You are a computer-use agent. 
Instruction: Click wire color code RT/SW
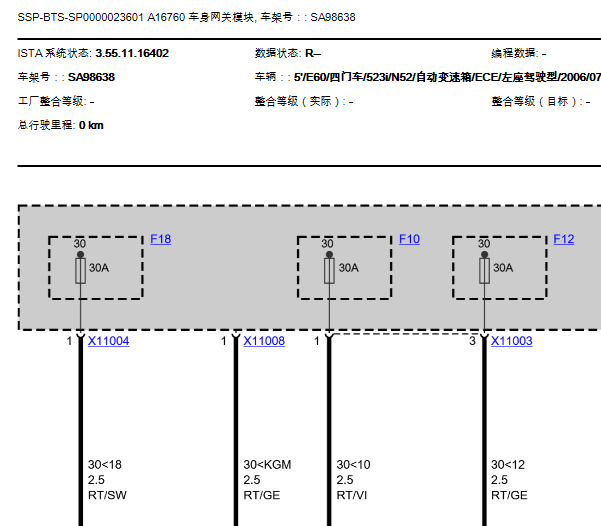pos(107,495)
